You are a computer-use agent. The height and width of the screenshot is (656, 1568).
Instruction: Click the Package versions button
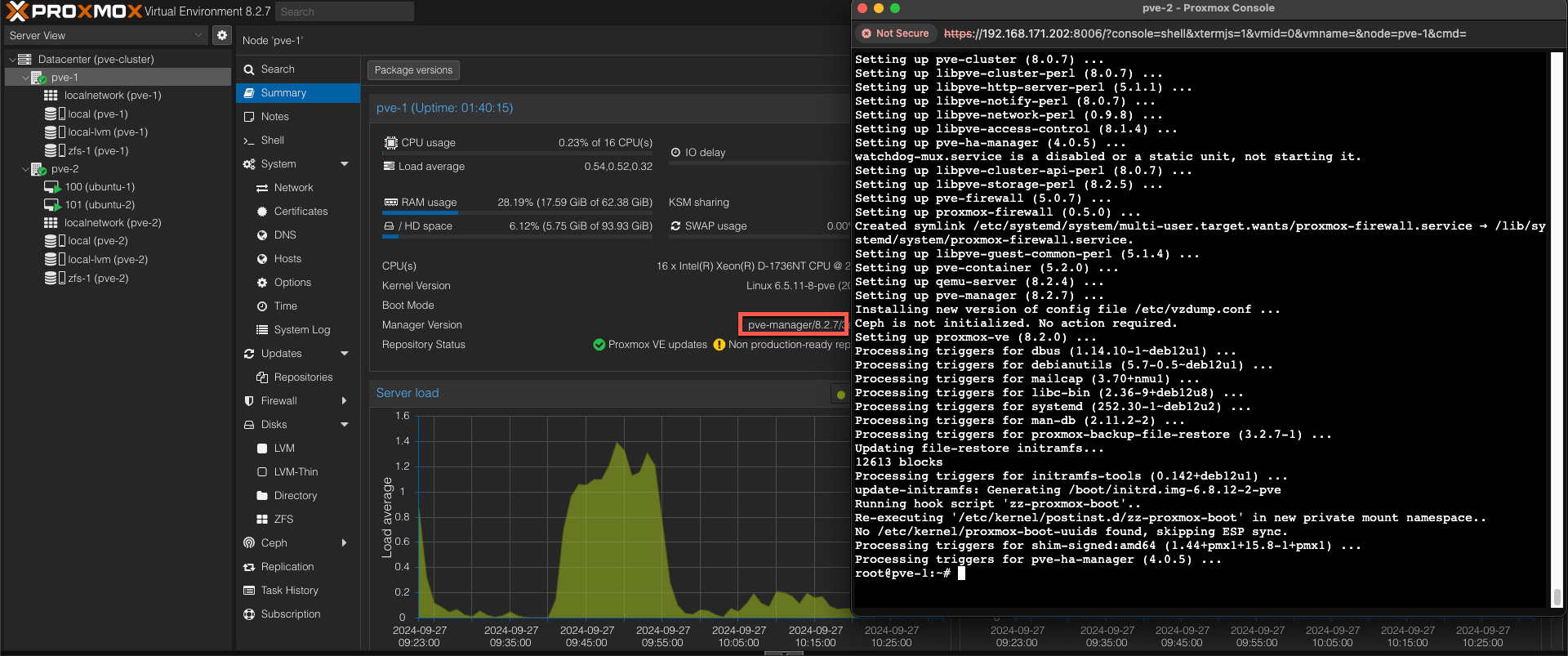coord(413,70)
